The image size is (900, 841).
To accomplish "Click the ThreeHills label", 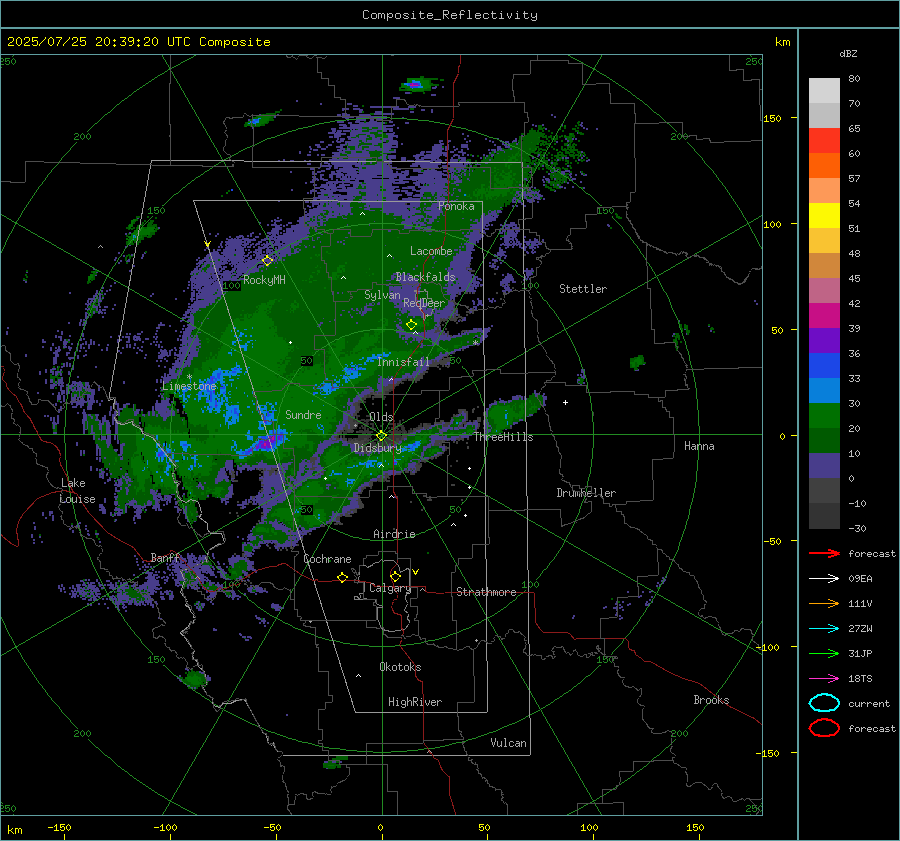I will pyautogui.click(x=503, y=437).
